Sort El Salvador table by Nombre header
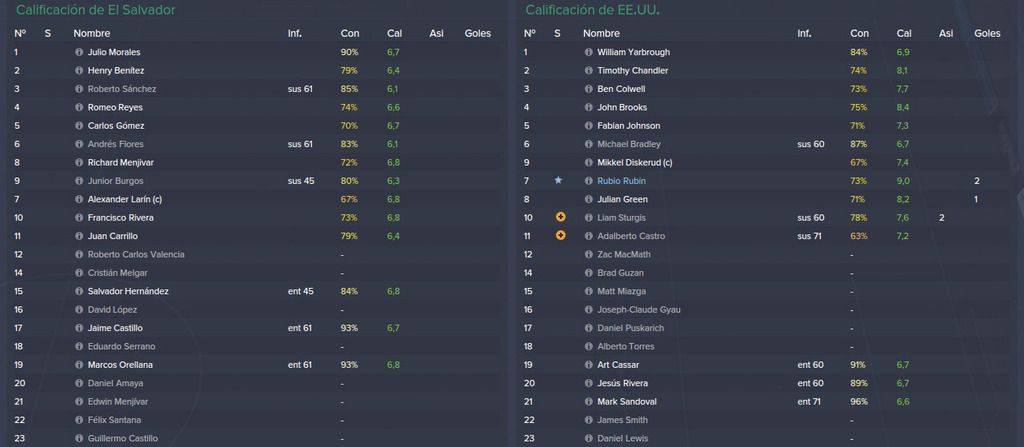The width and height of the screenshot is (1024, 447). pyautogui.click(x=91, y=33)
